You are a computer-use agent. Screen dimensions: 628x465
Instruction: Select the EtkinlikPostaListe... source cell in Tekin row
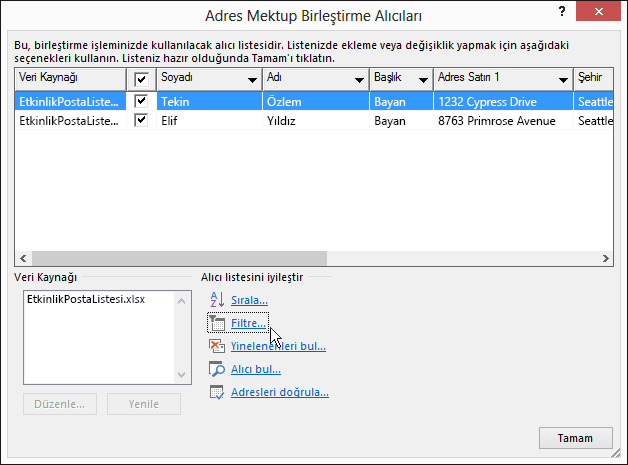(70, 102)
